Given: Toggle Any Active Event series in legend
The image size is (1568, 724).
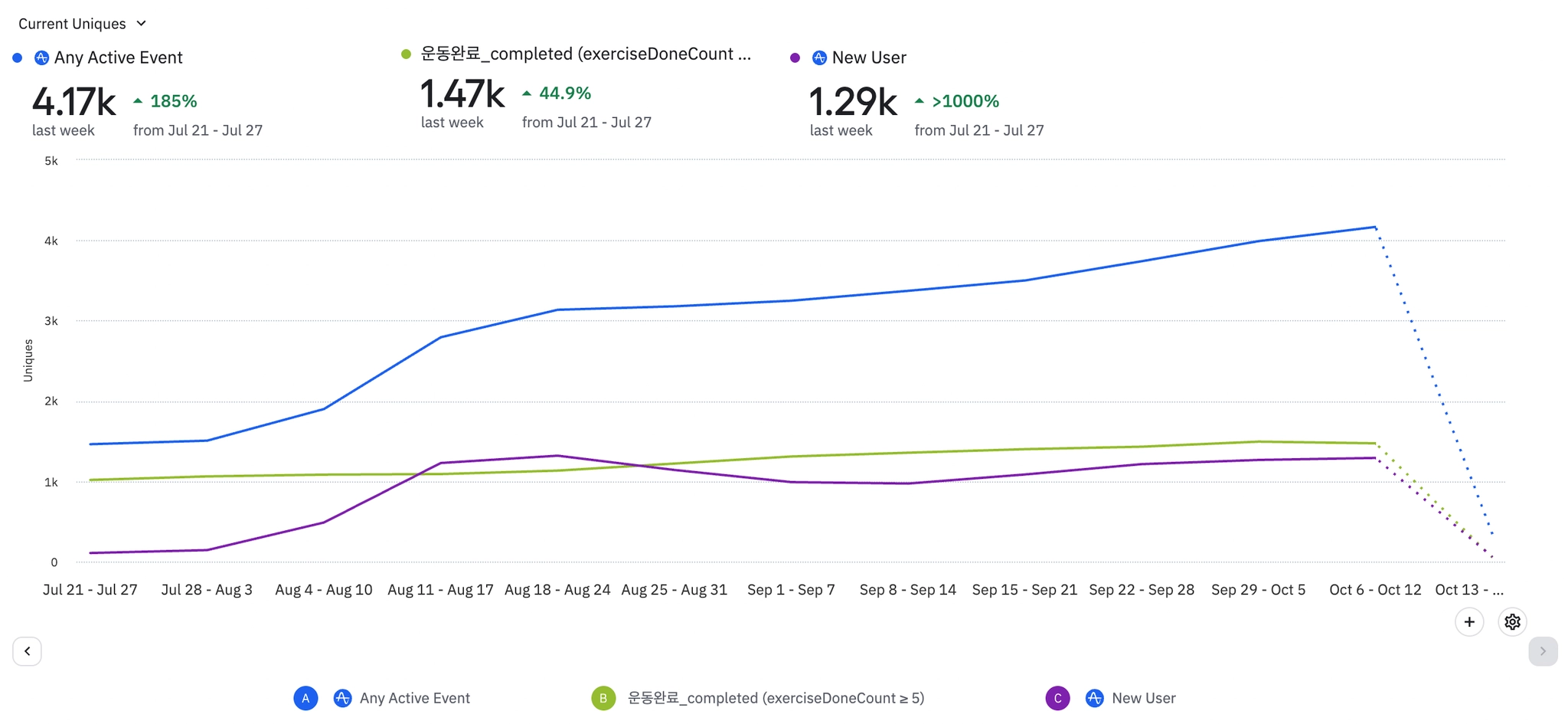Looking at the screenshot, I should (414, 698).
